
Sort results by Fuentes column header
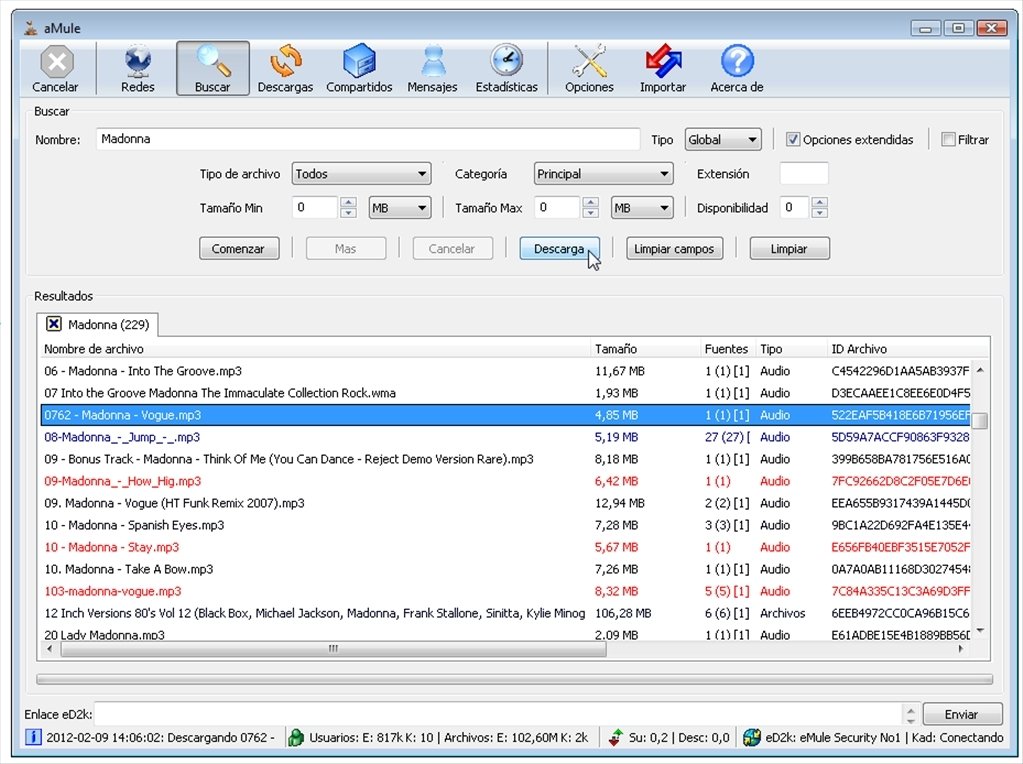click(x=727, y=349)
